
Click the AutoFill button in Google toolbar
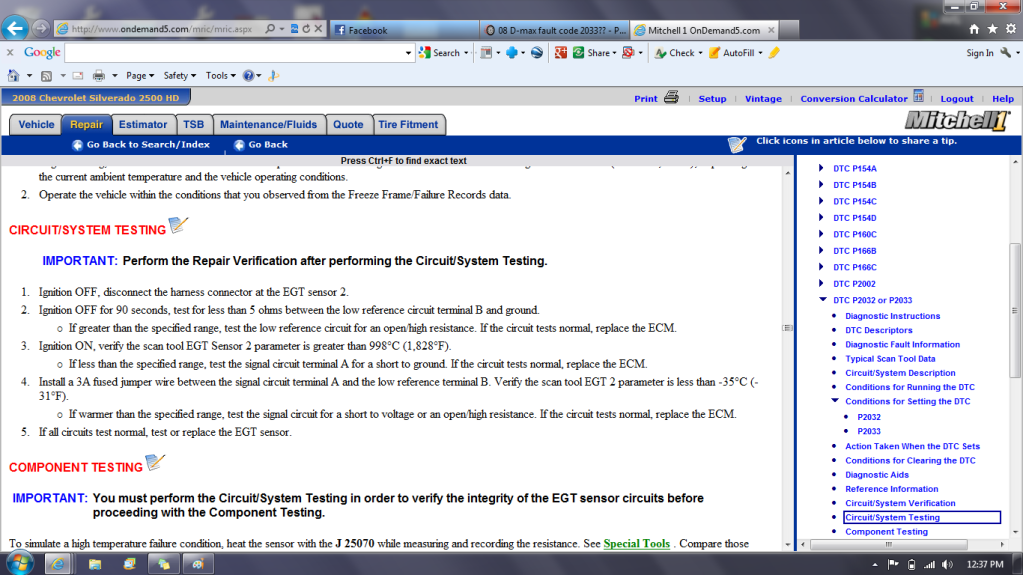735,53
